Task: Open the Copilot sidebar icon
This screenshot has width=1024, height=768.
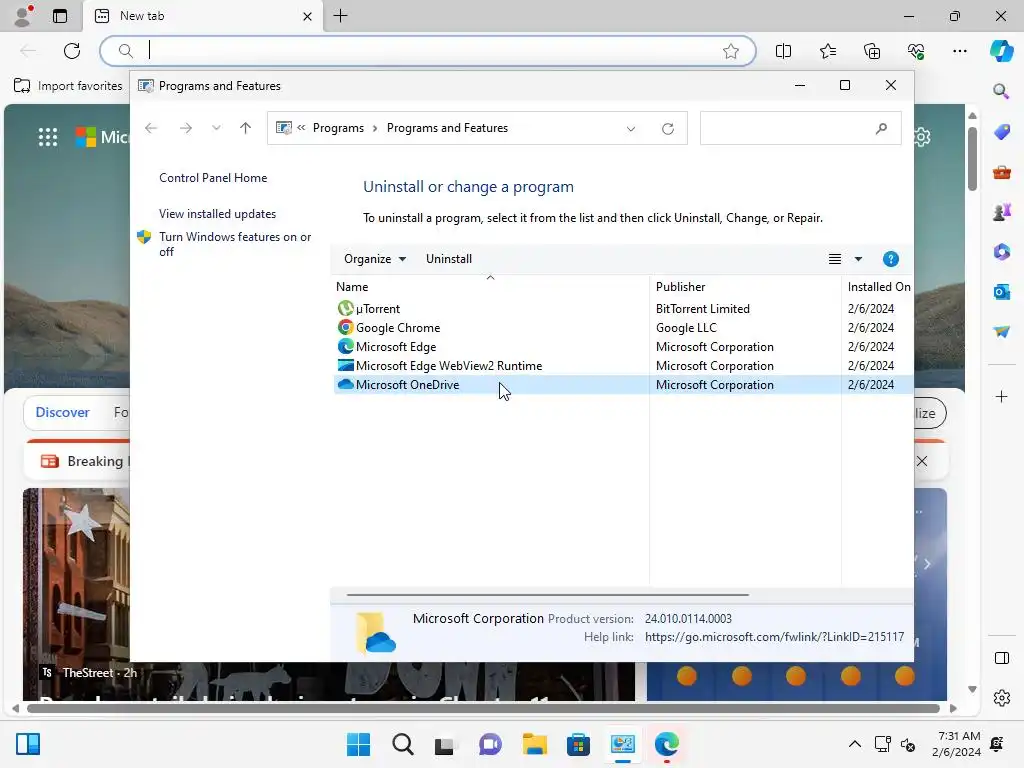Action: click(x=1001, y=50)
